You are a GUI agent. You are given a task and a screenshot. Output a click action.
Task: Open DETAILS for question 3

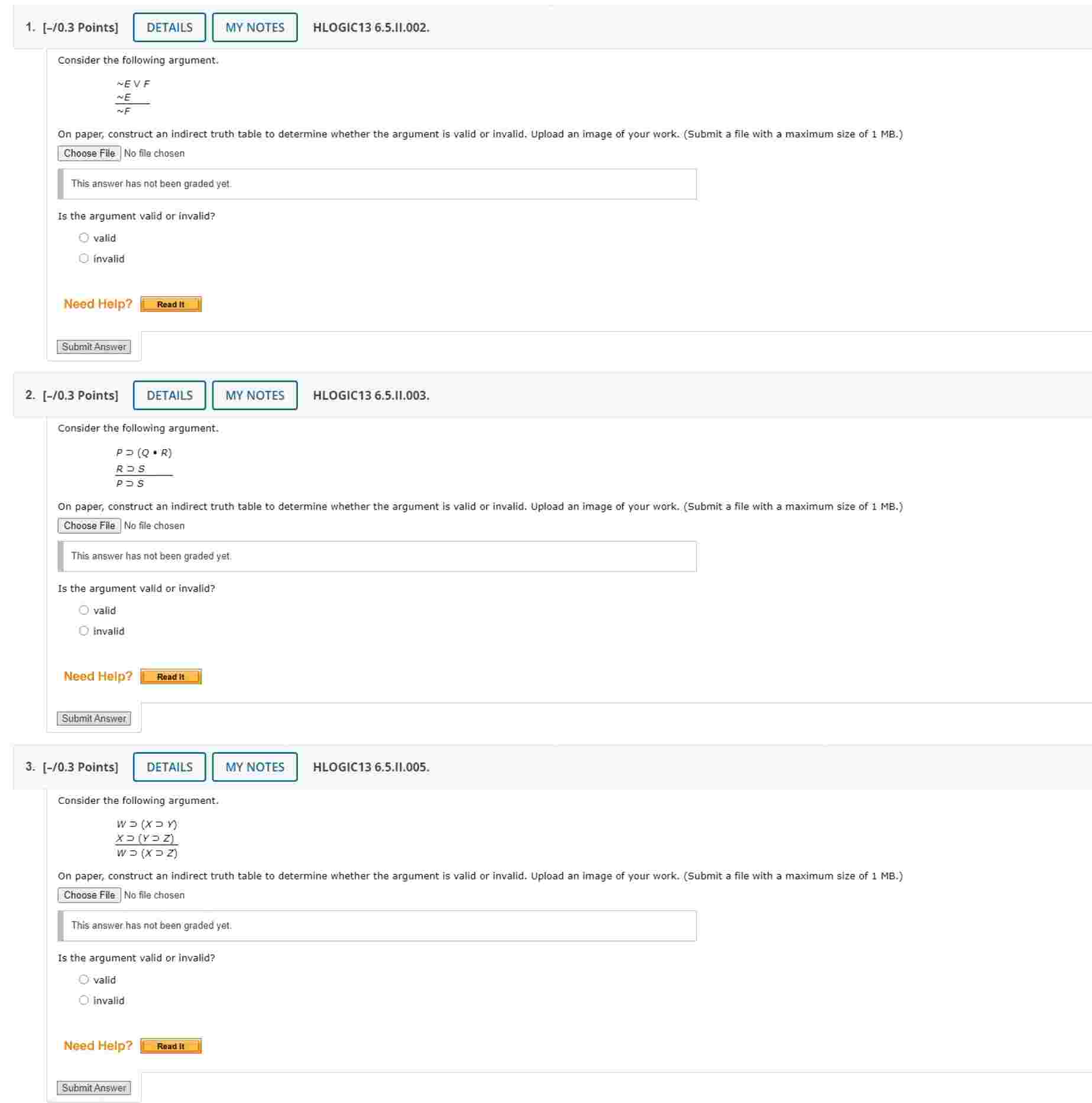click(x=170, y=767)
